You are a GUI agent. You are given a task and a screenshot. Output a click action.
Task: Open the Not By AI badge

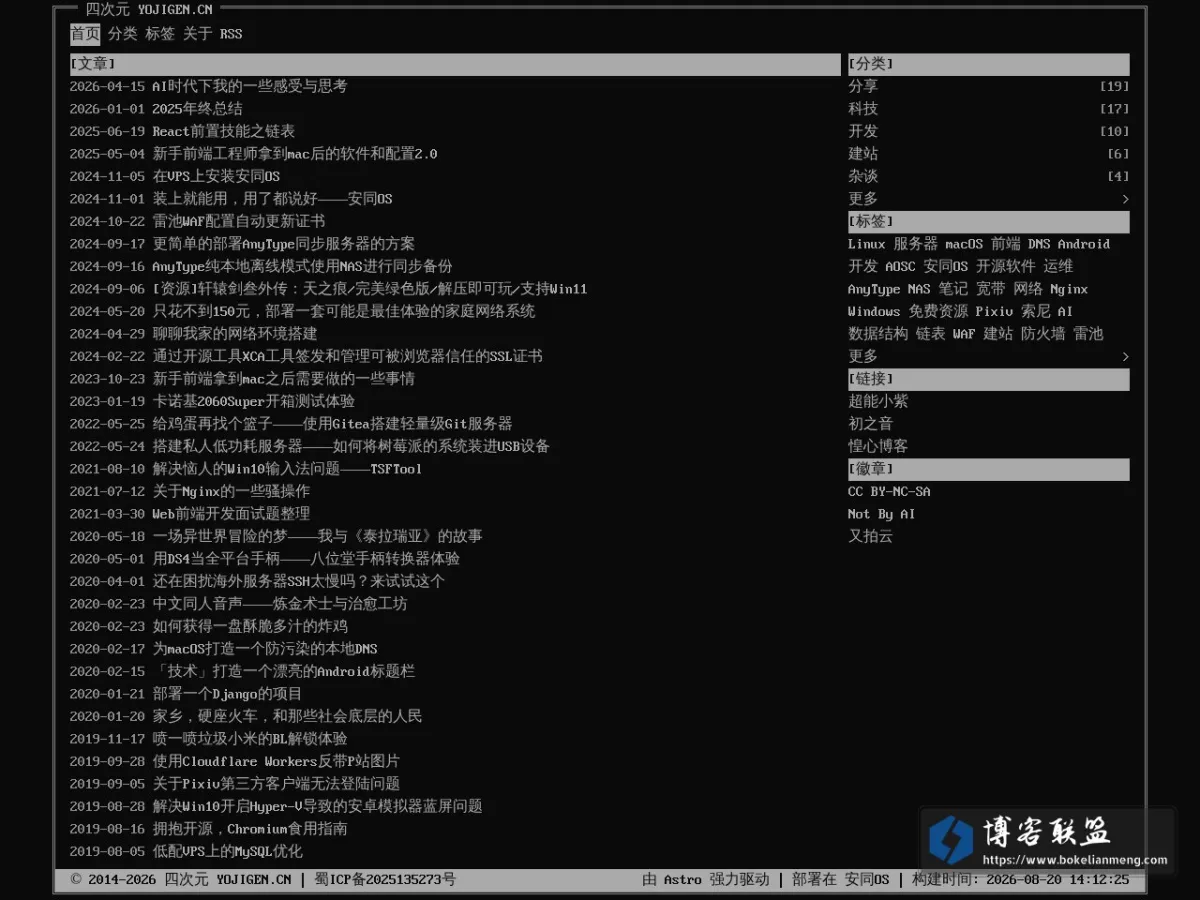coord(881,514)
